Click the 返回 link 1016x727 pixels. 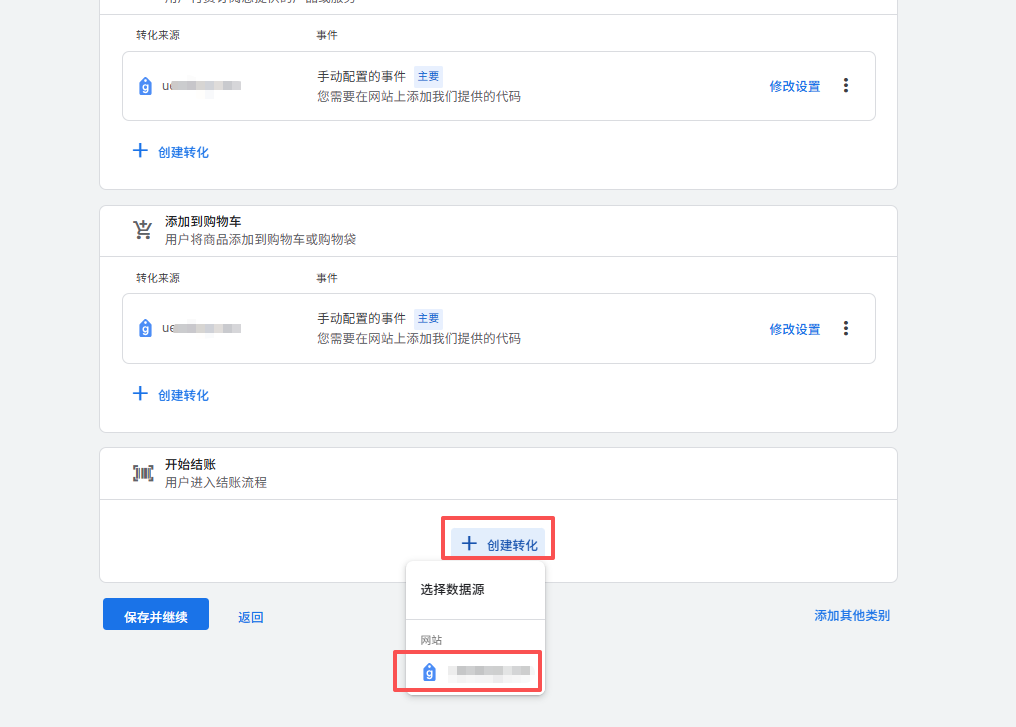(x=250, y=617)
